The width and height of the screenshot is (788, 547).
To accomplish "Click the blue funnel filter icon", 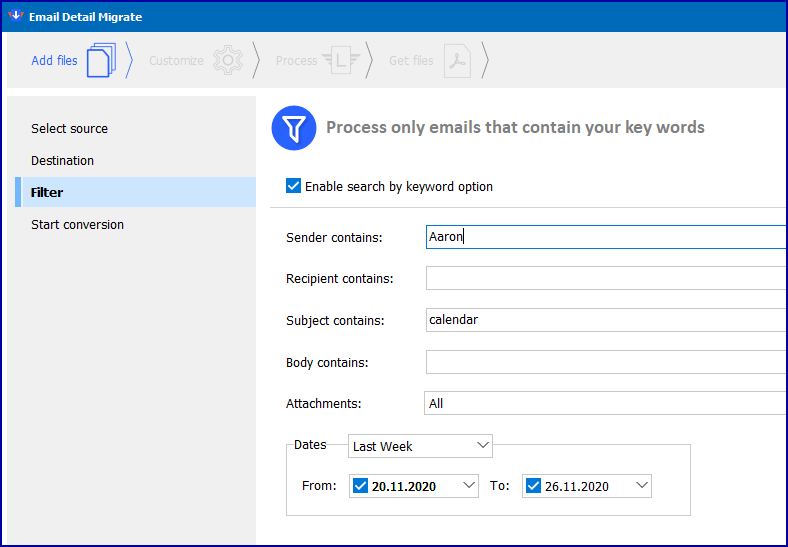I will coord(294,128).
